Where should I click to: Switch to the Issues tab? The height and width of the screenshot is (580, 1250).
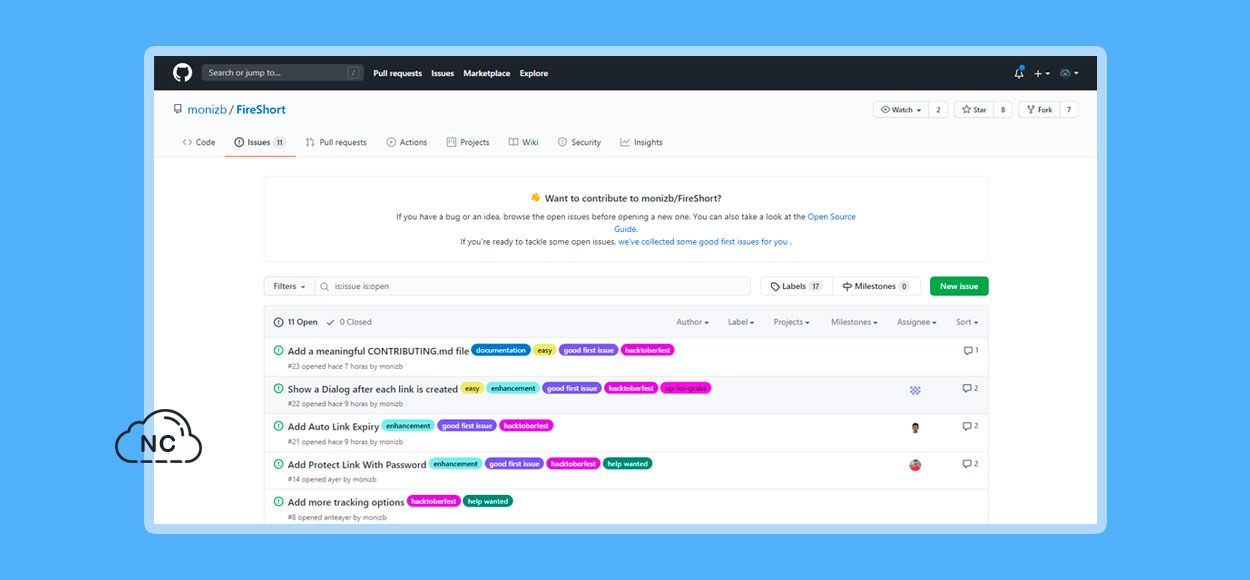click(260, 142)
